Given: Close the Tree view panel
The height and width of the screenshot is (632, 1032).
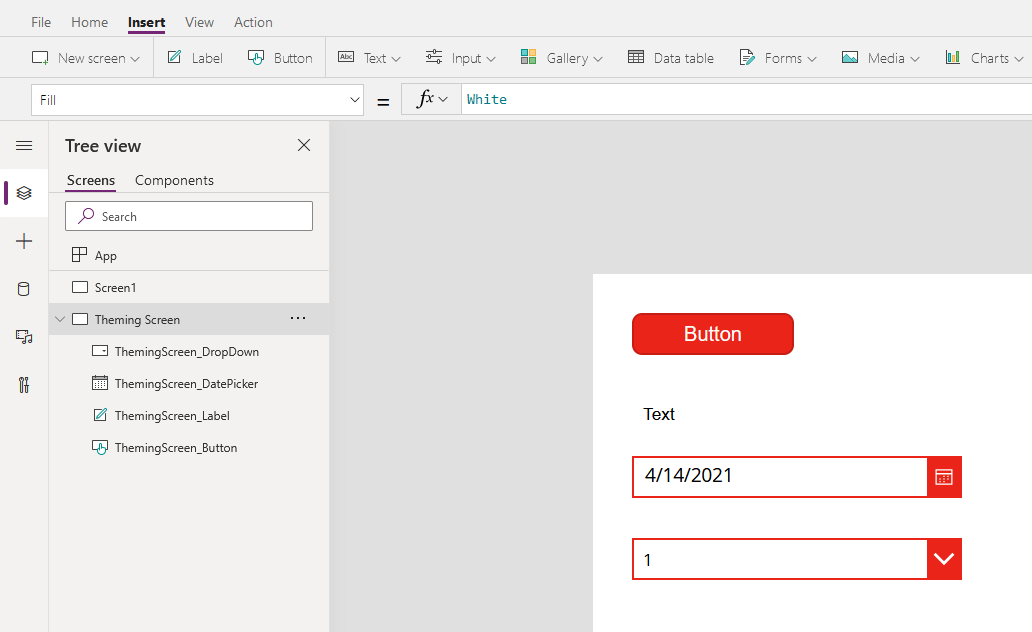Looking at the screenshot, I should tap(304, 146).
